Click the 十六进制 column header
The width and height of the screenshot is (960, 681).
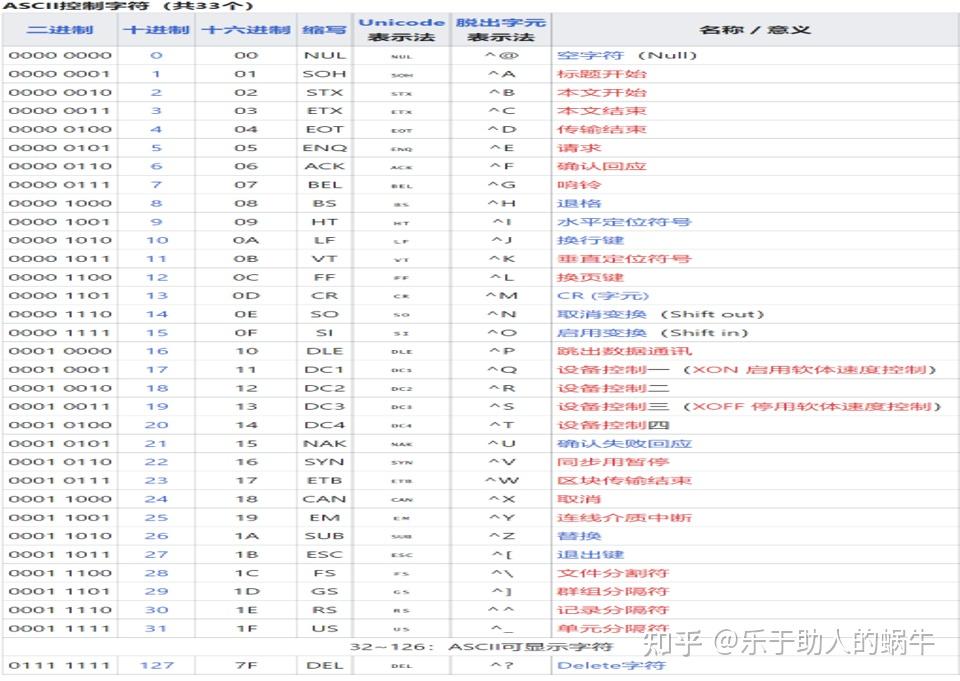coord(244,30)
